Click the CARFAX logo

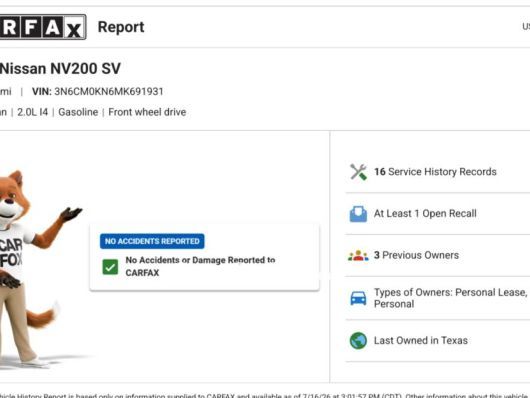click(x=43, y=27)
